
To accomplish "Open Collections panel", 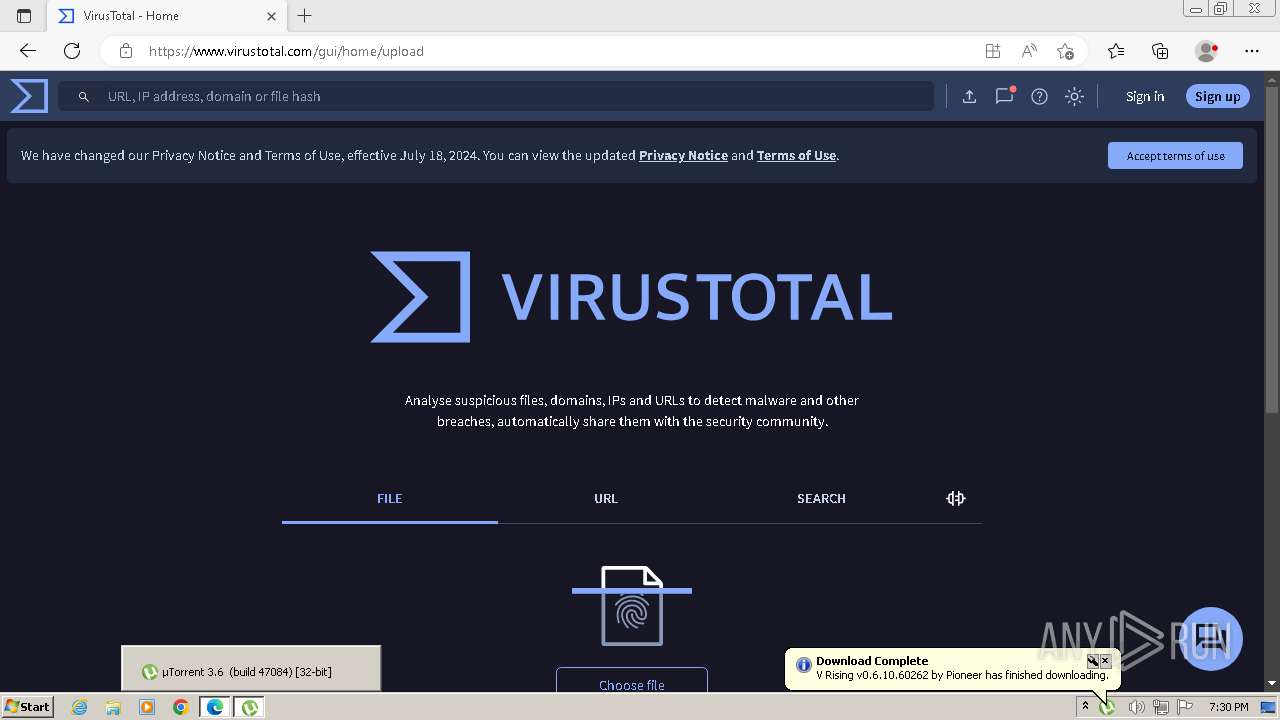I will point(1160,51).
